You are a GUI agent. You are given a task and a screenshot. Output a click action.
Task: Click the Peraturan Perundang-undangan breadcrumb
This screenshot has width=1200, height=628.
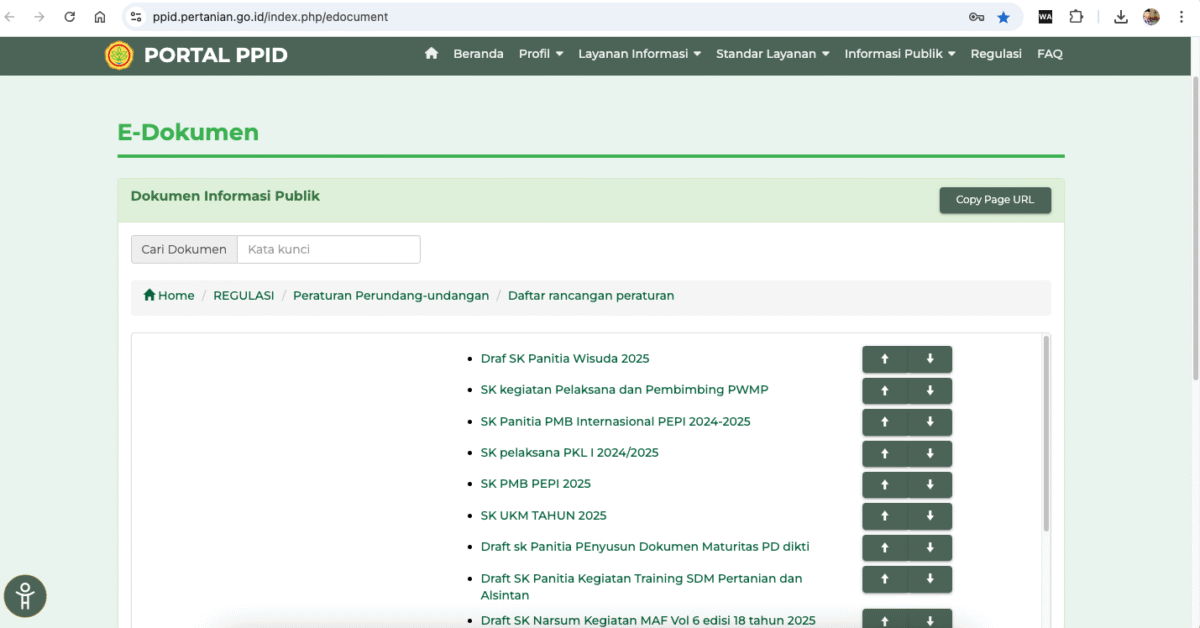(391, 296)
